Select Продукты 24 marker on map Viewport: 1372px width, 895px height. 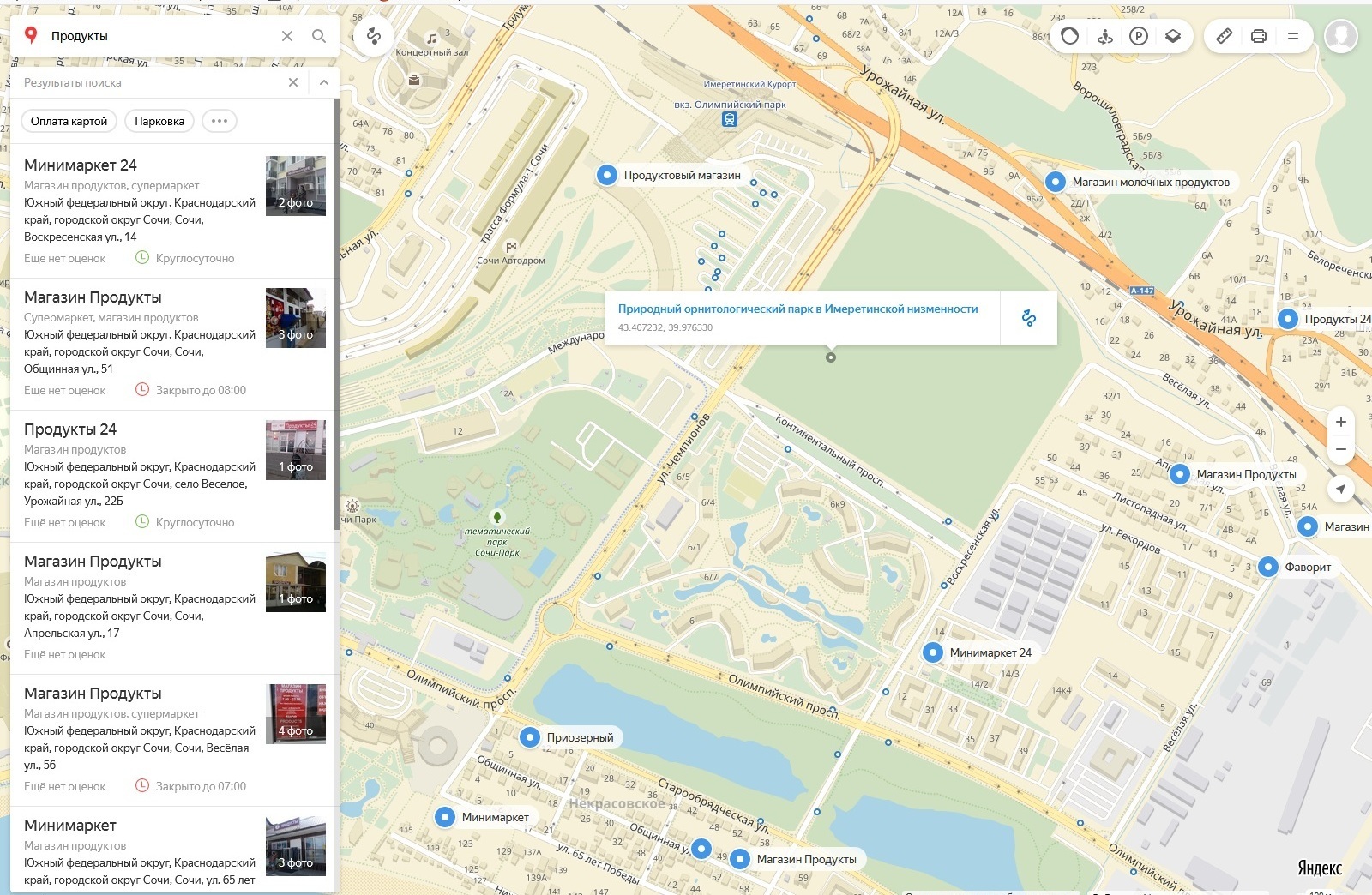[x=1288, y=319]
